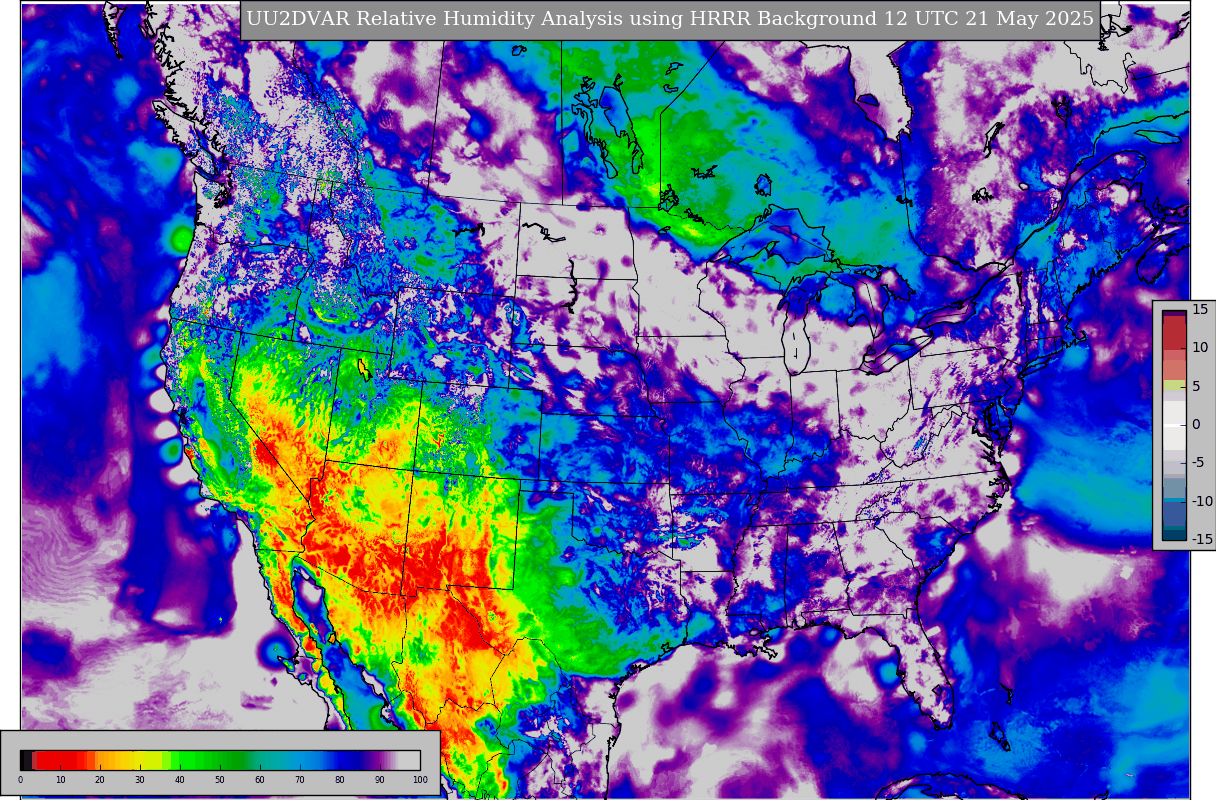Pick the green segment of humidity colorbar
The image size is (1216, 800).
point(210,760)
